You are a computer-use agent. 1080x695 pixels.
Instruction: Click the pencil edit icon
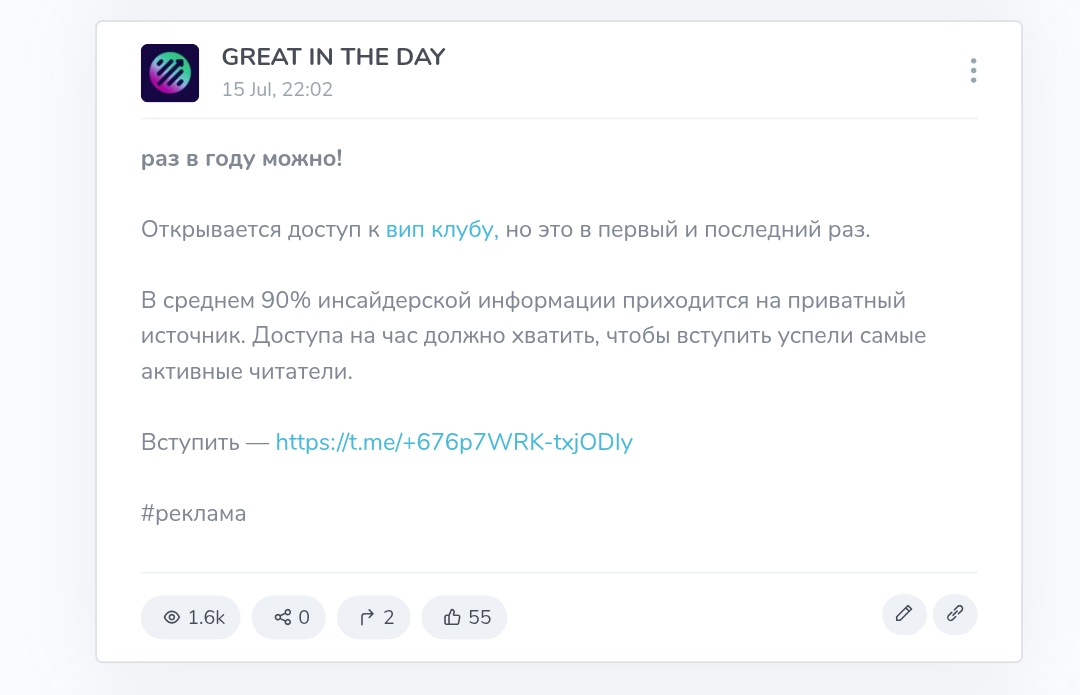click(x=904, y=614)
